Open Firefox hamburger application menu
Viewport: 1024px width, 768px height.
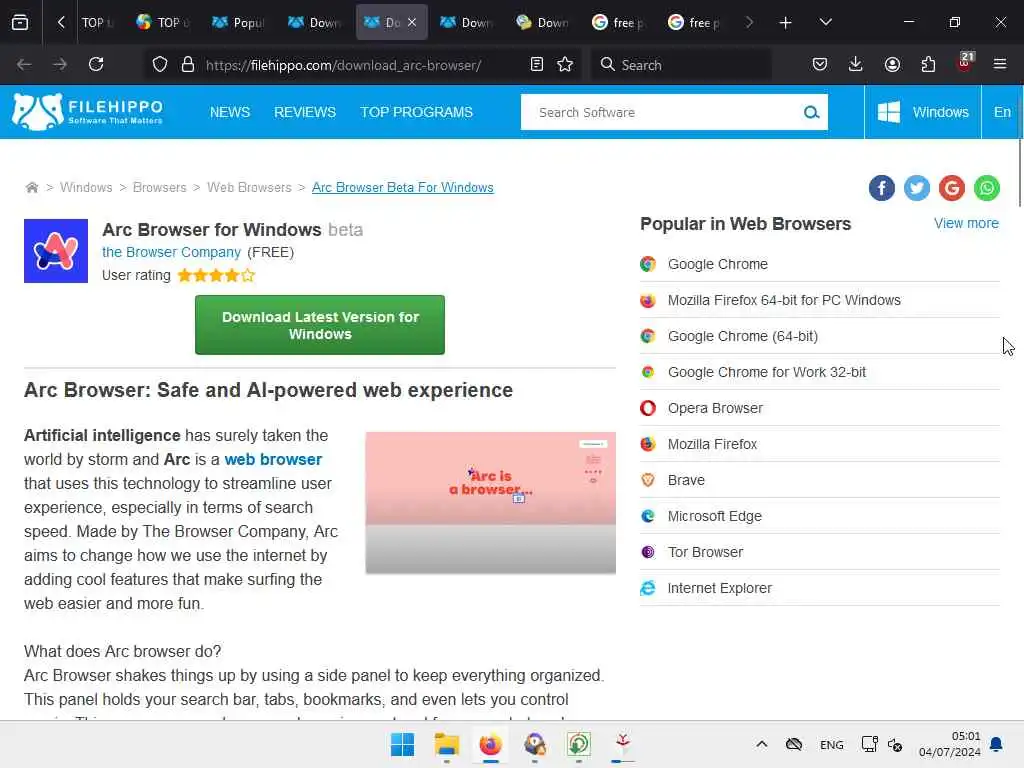(1000, 64)
